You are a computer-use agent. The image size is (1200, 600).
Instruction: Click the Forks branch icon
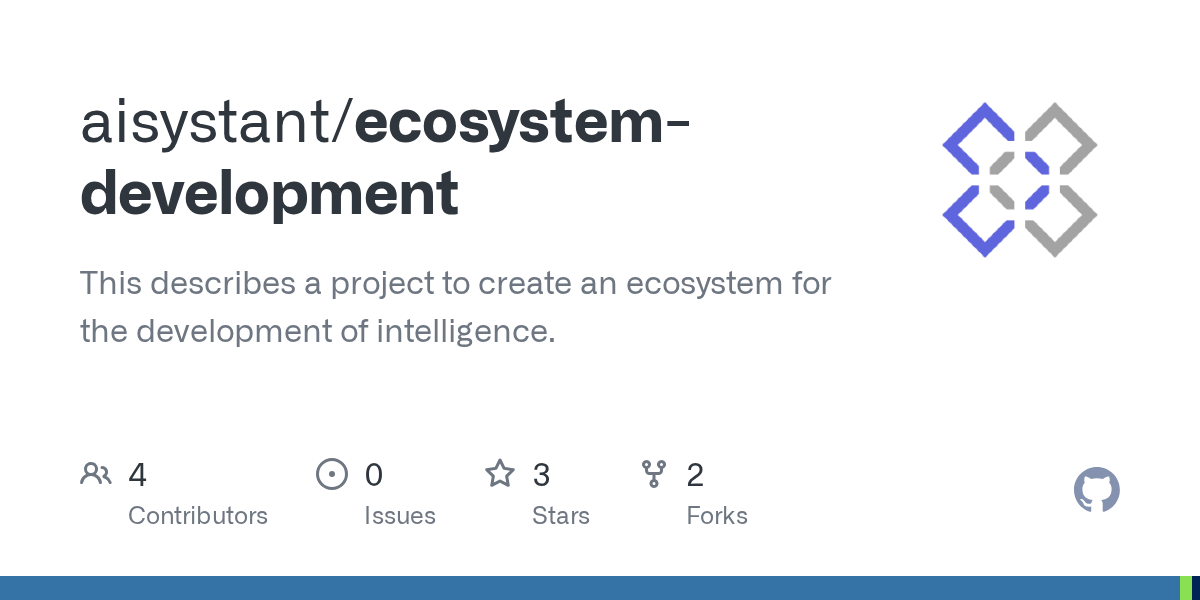pyautogui.click(x=654, y=474)
